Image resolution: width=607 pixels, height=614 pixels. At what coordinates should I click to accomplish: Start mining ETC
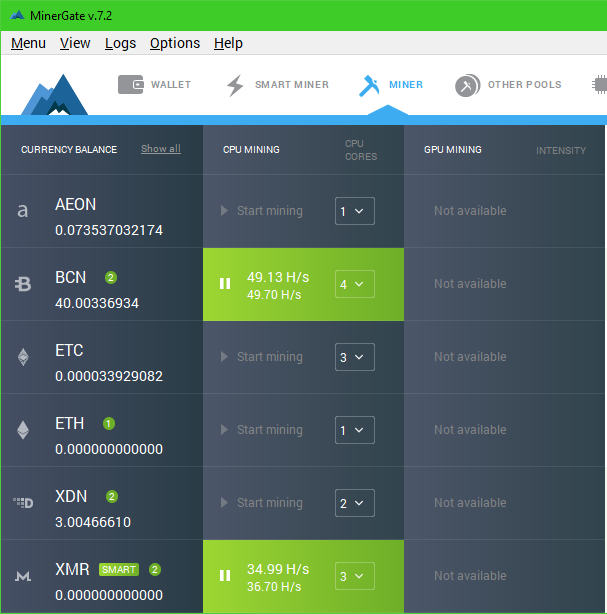pos(262,357)
